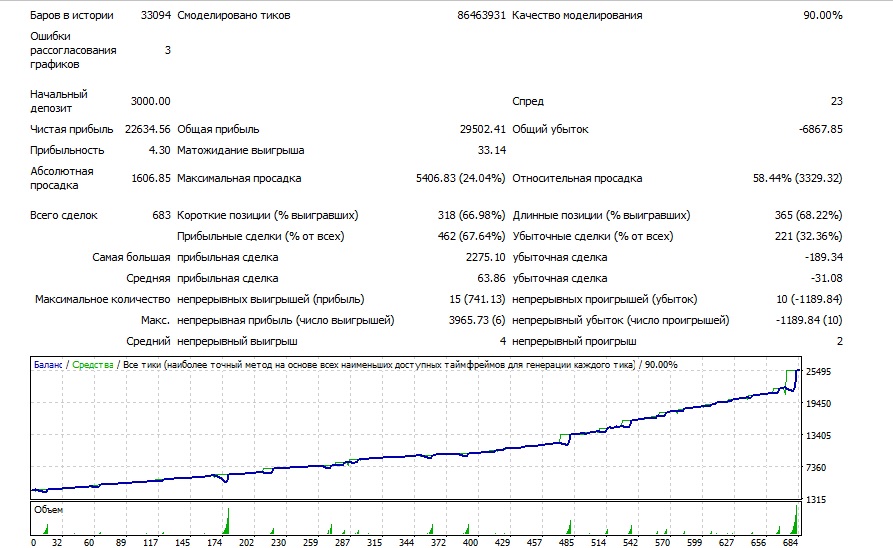The height and width of the screenshot is (548, 893).
Task: Select the 'Общая прибыль' label
Action: pos(218,129)
